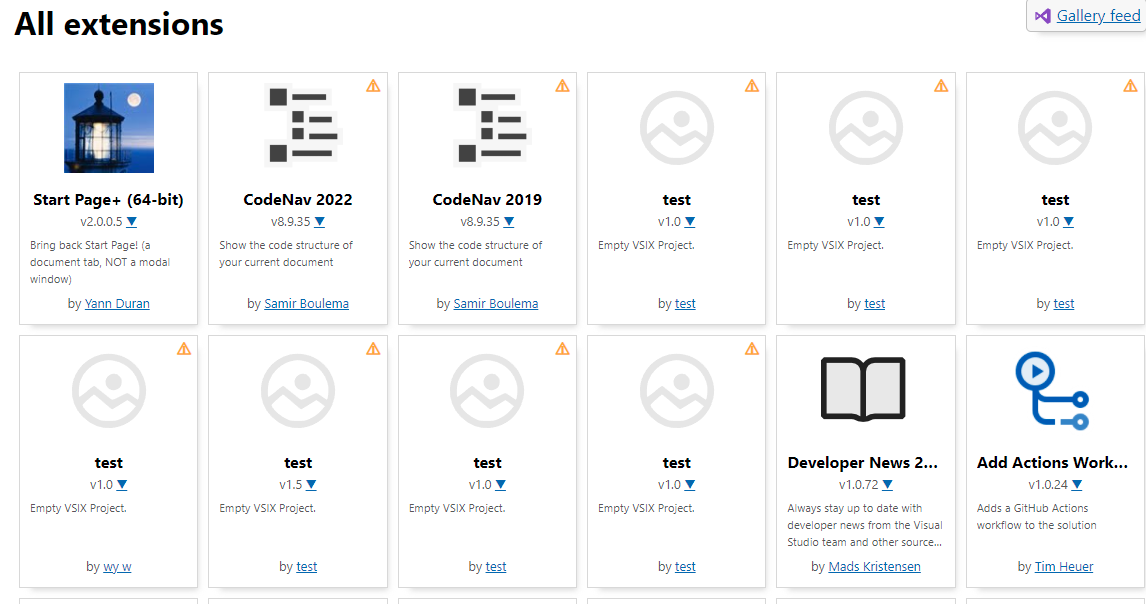Click the warning triangle on rightmost top-row test card
1146x604 pixels.
(1131, 86)
